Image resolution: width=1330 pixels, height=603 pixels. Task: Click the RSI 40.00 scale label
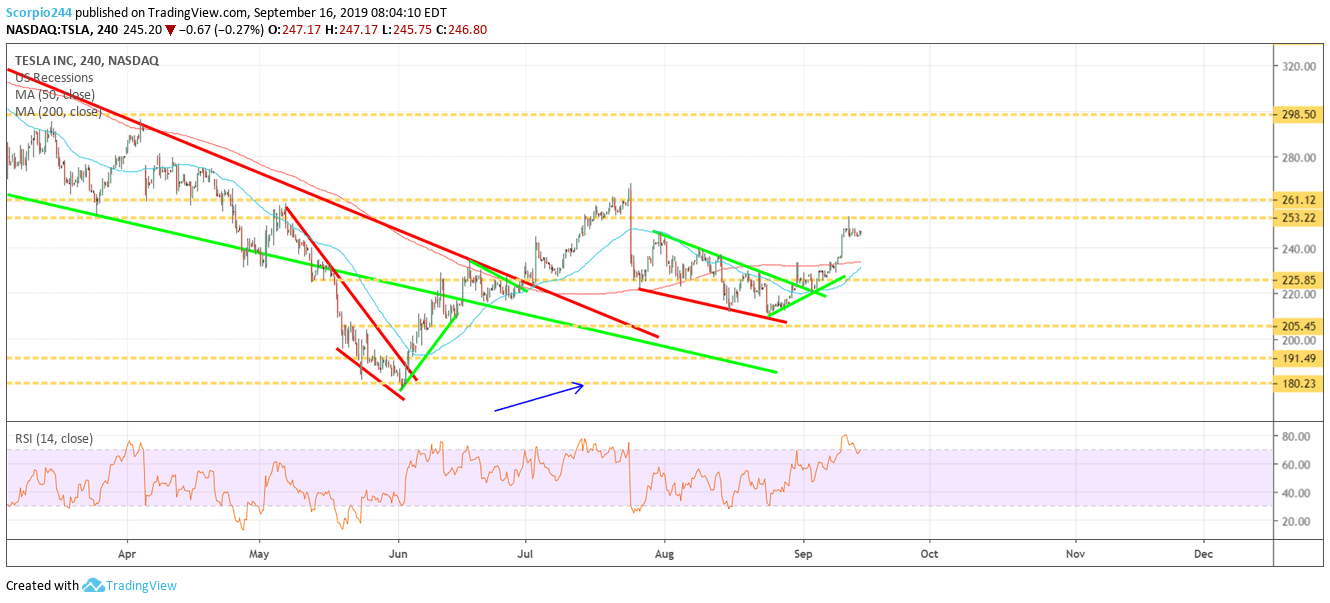[x=1297, y=493]
